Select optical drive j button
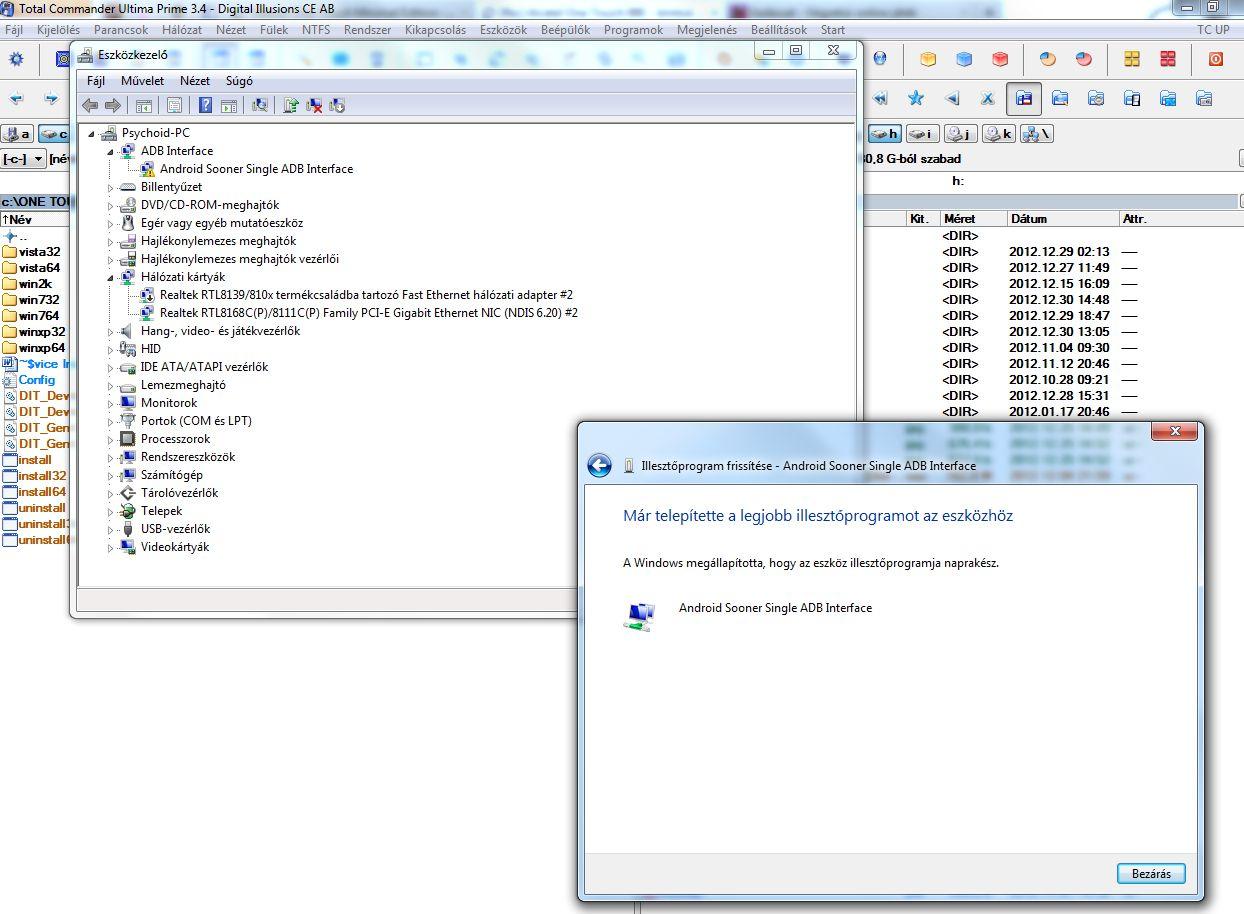This screenshot has height=914, width=1244. (960, 134)
